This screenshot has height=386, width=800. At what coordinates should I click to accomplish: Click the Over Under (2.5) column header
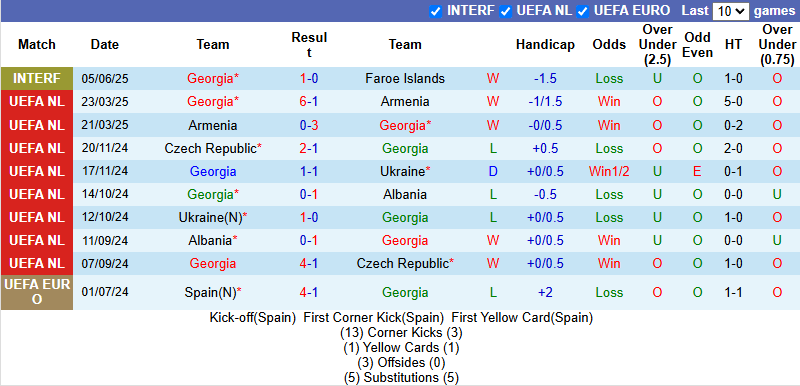657,44
